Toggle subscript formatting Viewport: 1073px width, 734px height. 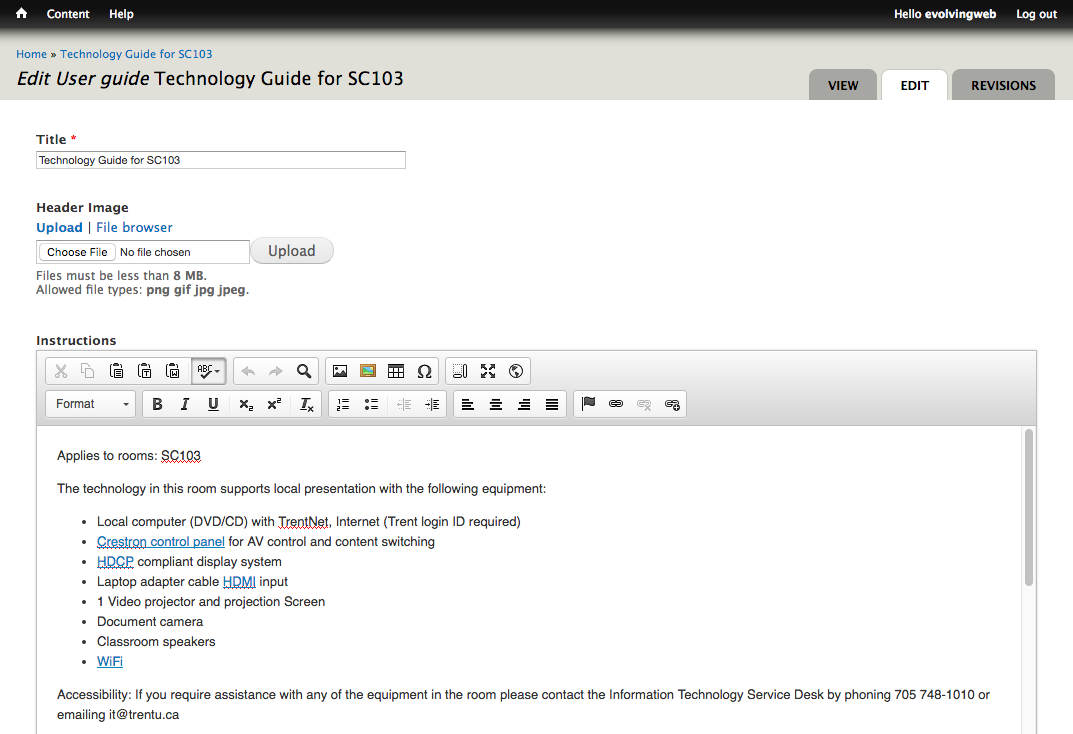246,404
